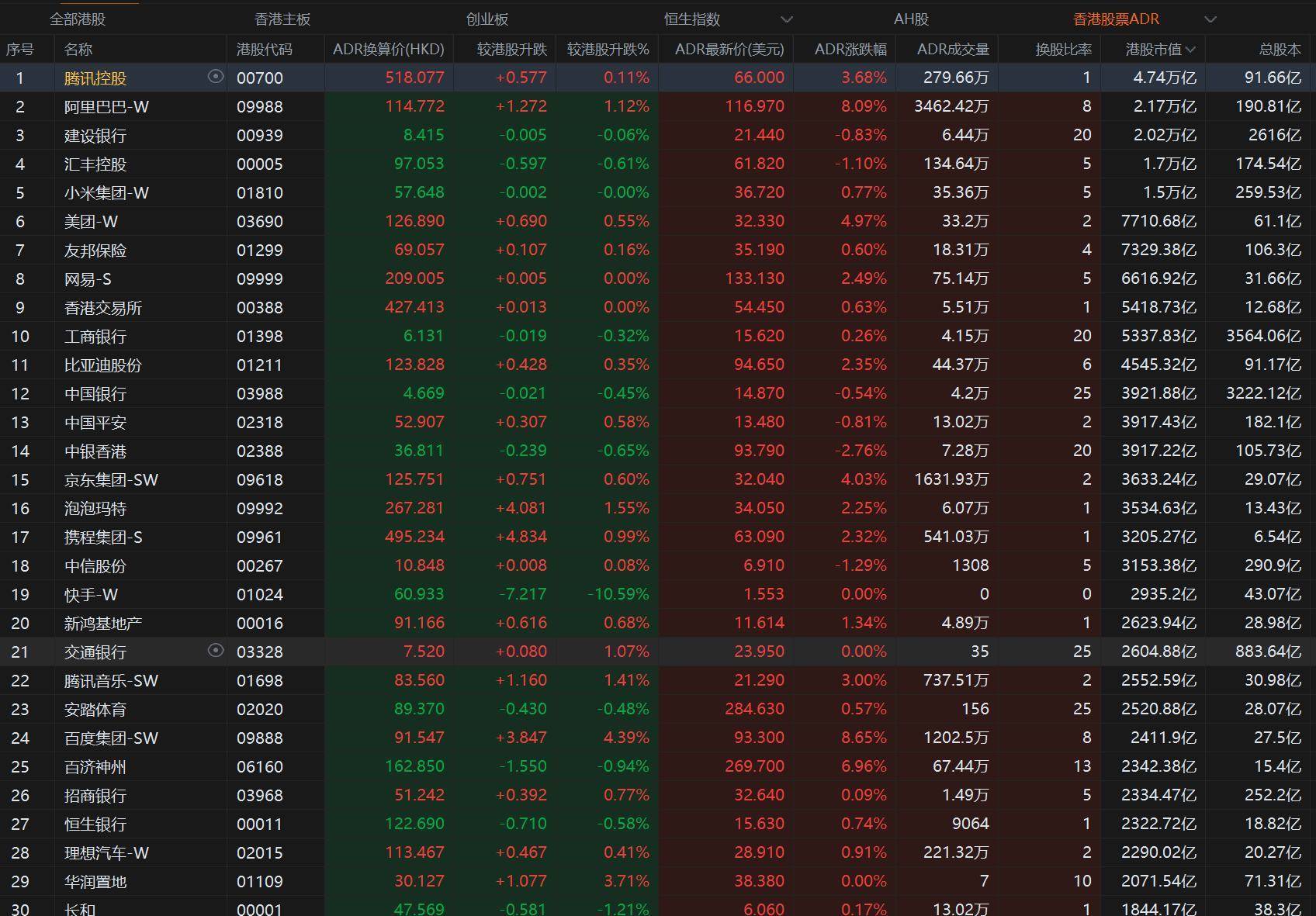1316x916 pixels.
Task: Click the stock code 01810 for 小米集团-W
Action: click(259, 193)
